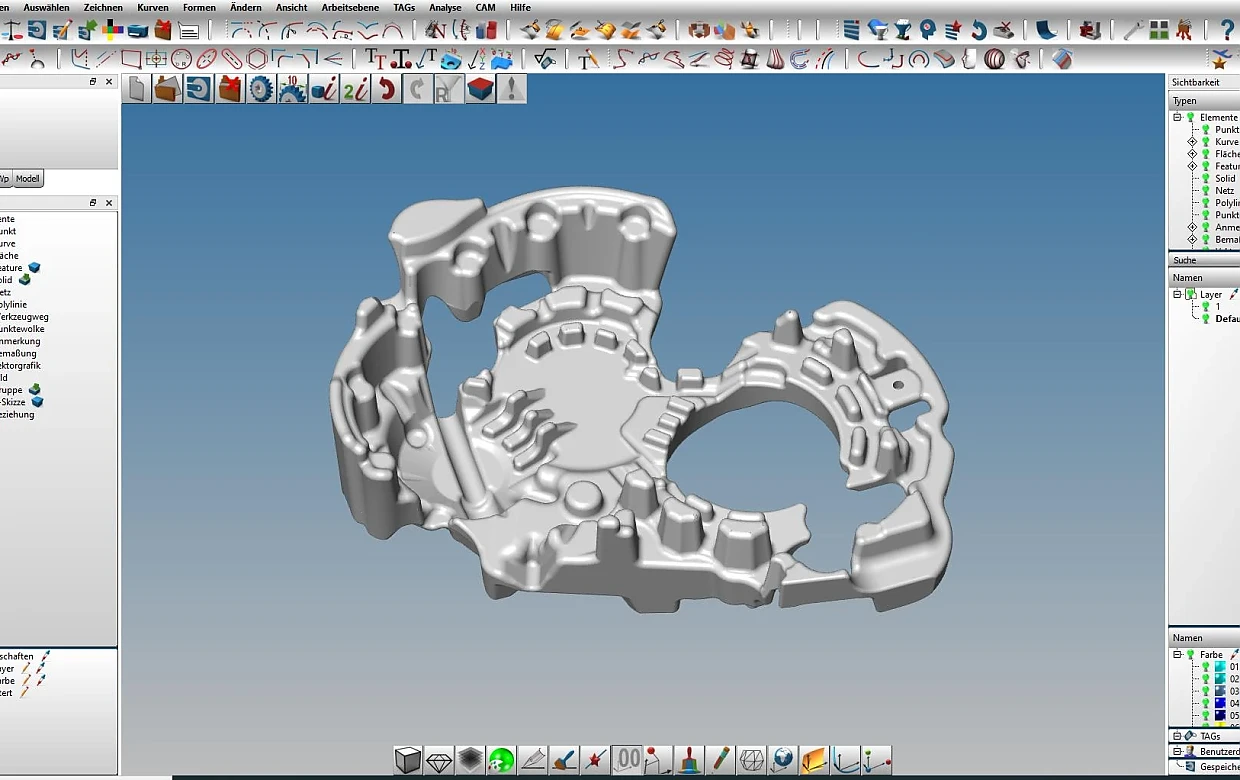Switch to the Modell tab

coord(28,179)
